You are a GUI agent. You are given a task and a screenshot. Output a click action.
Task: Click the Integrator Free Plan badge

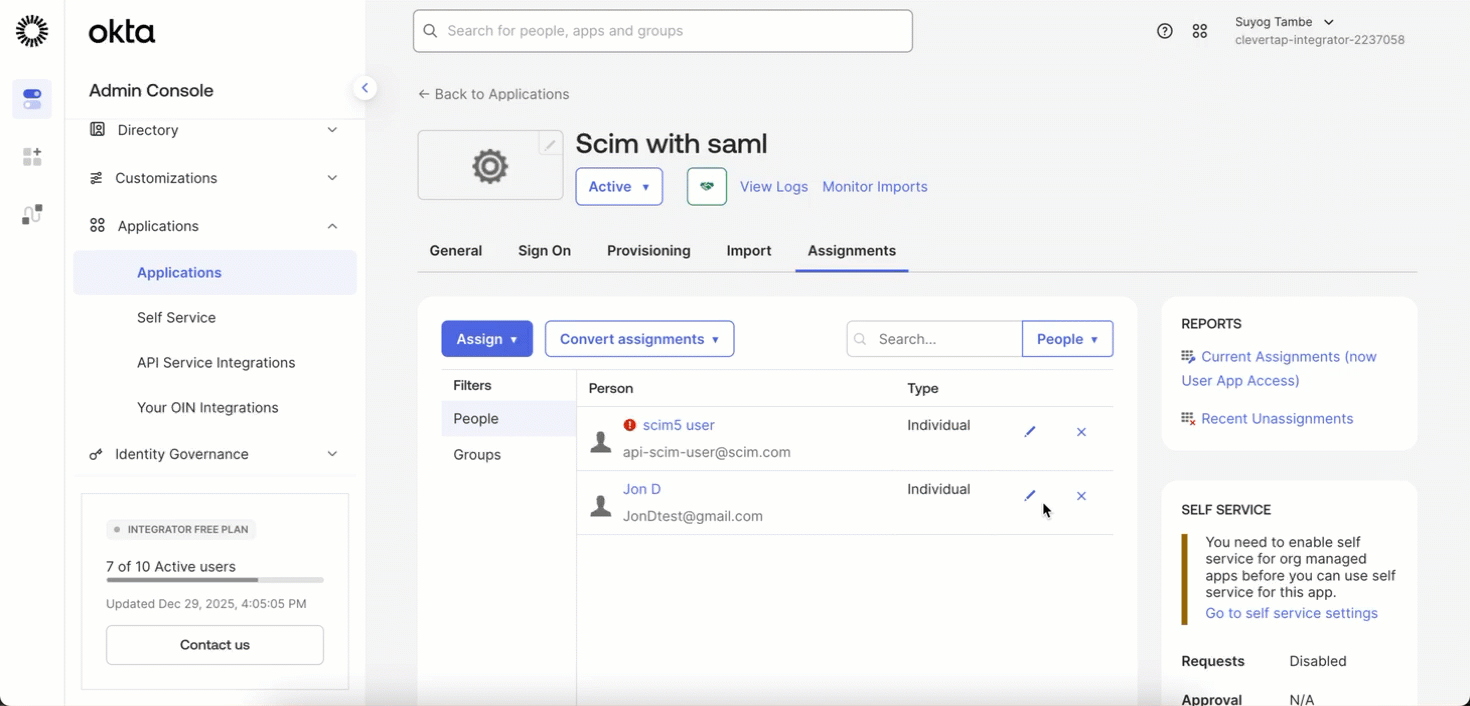181,529
